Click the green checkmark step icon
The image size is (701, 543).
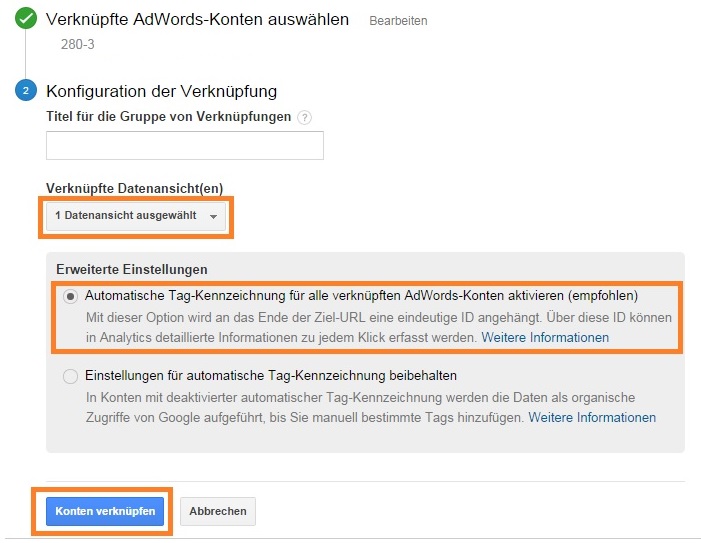[26, 18]
